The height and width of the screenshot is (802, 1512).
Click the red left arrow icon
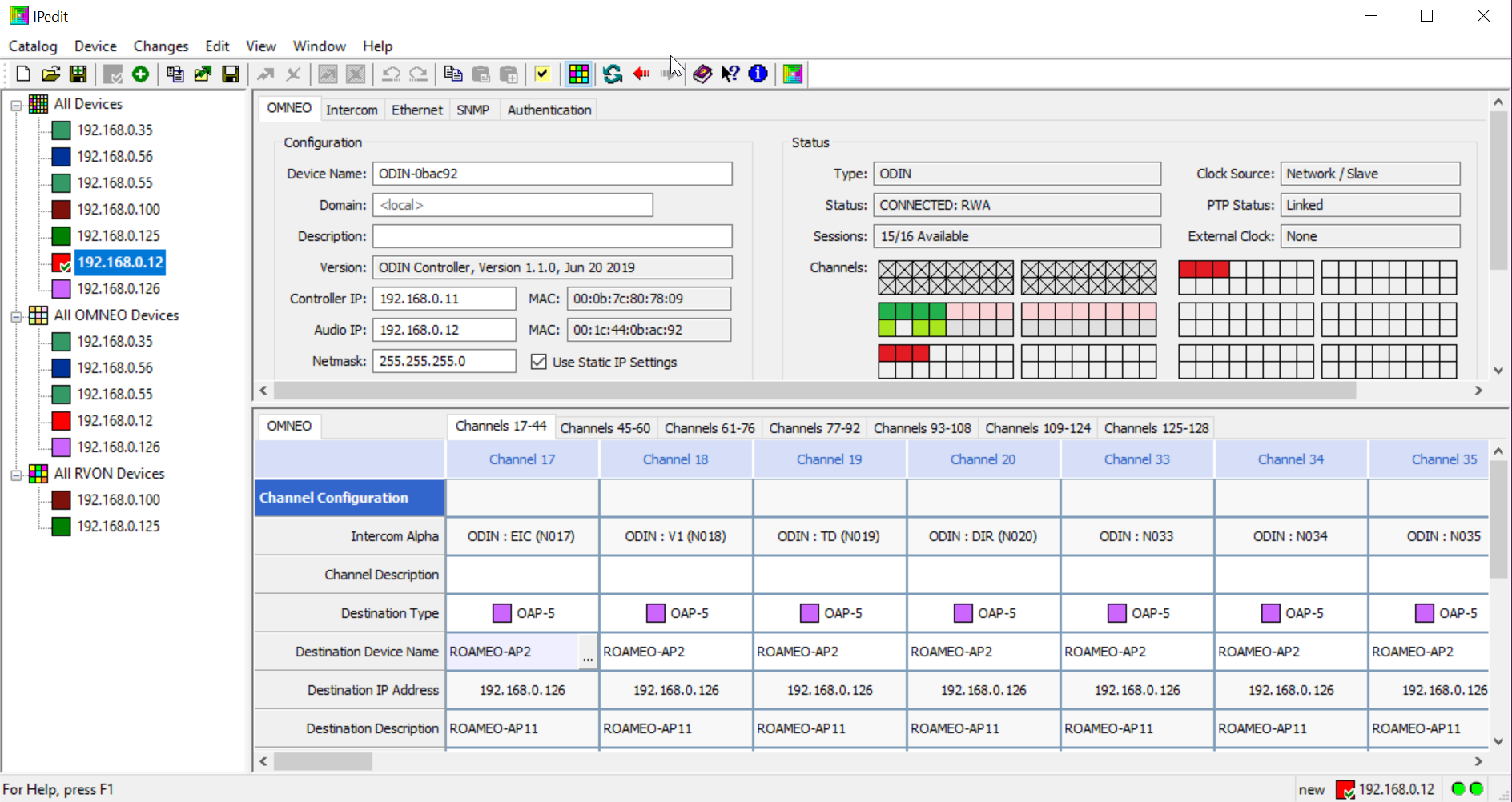point(641,74)
